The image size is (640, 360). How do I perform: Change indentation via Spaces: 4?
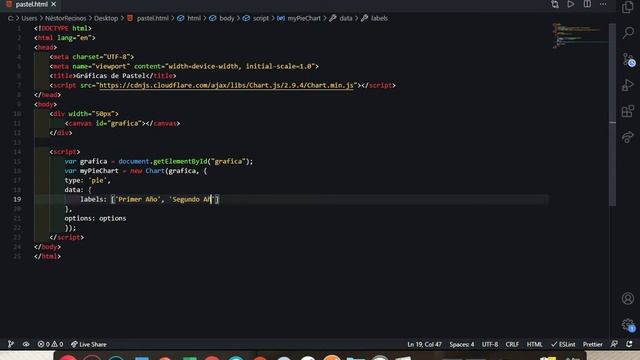(462, 344)
